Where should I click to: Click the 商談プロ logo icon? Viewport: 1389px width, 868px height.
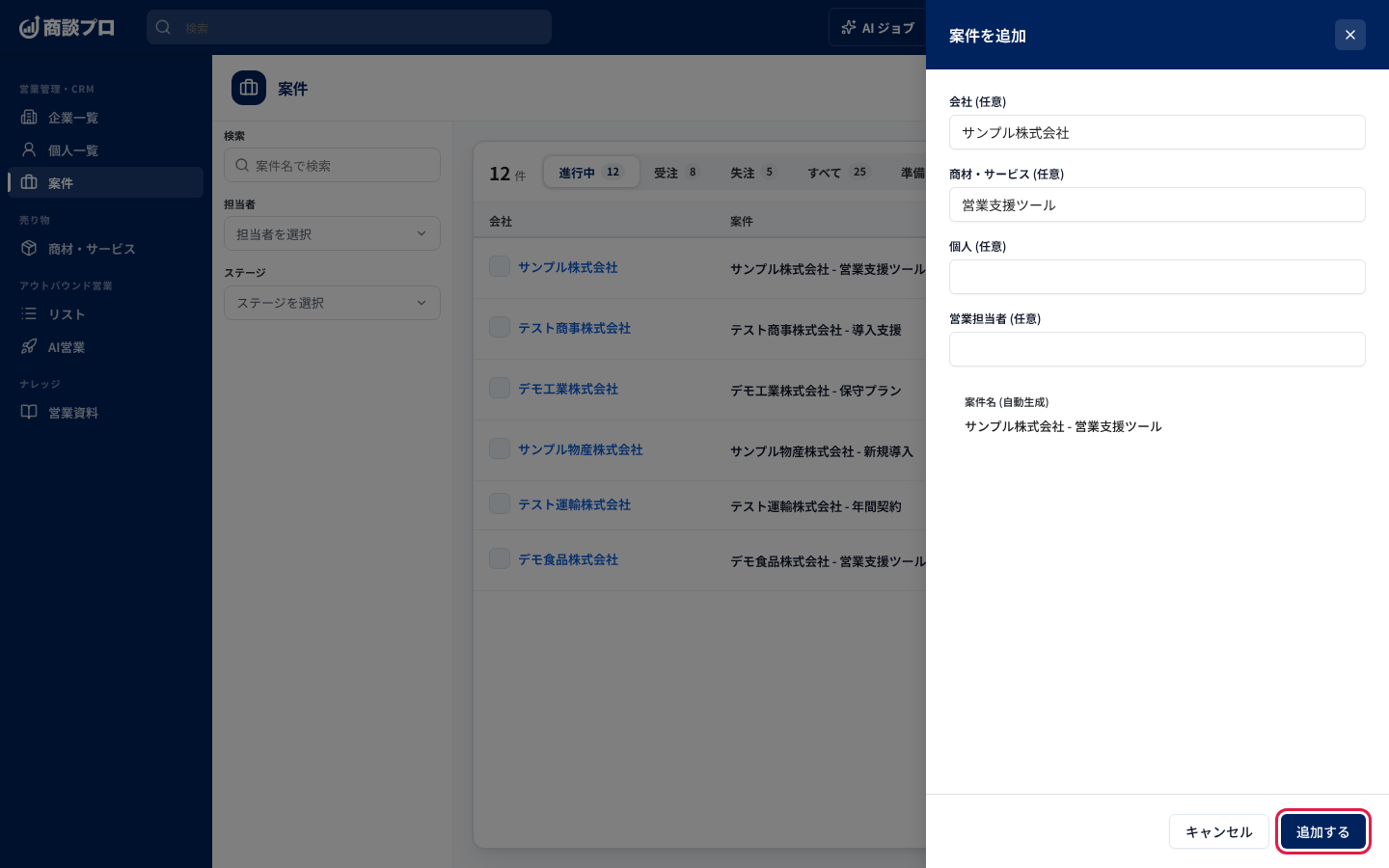[x=30, y=27]
